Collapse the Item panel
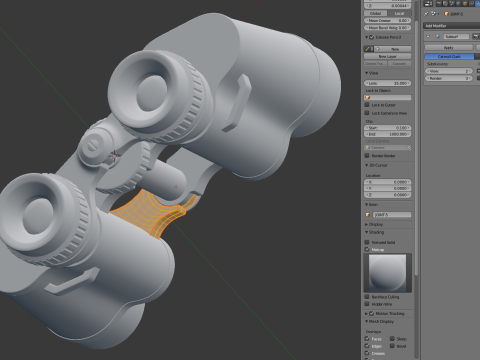The image size is (480, 360). pos(367,205)
